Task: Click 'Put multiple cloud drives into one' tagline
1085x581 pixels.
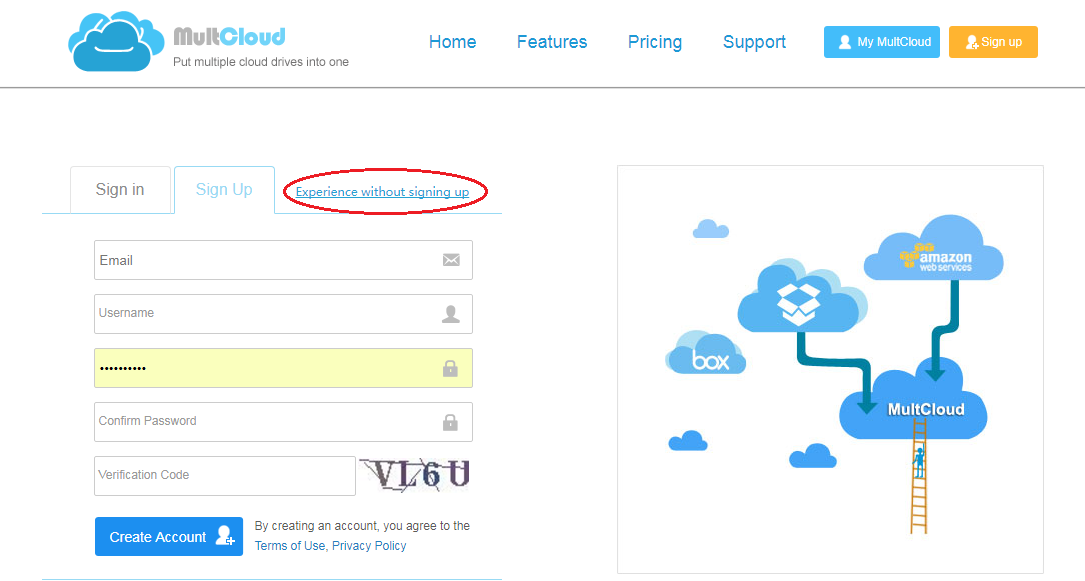Action: pyautogui.click(x=261, y=62)
